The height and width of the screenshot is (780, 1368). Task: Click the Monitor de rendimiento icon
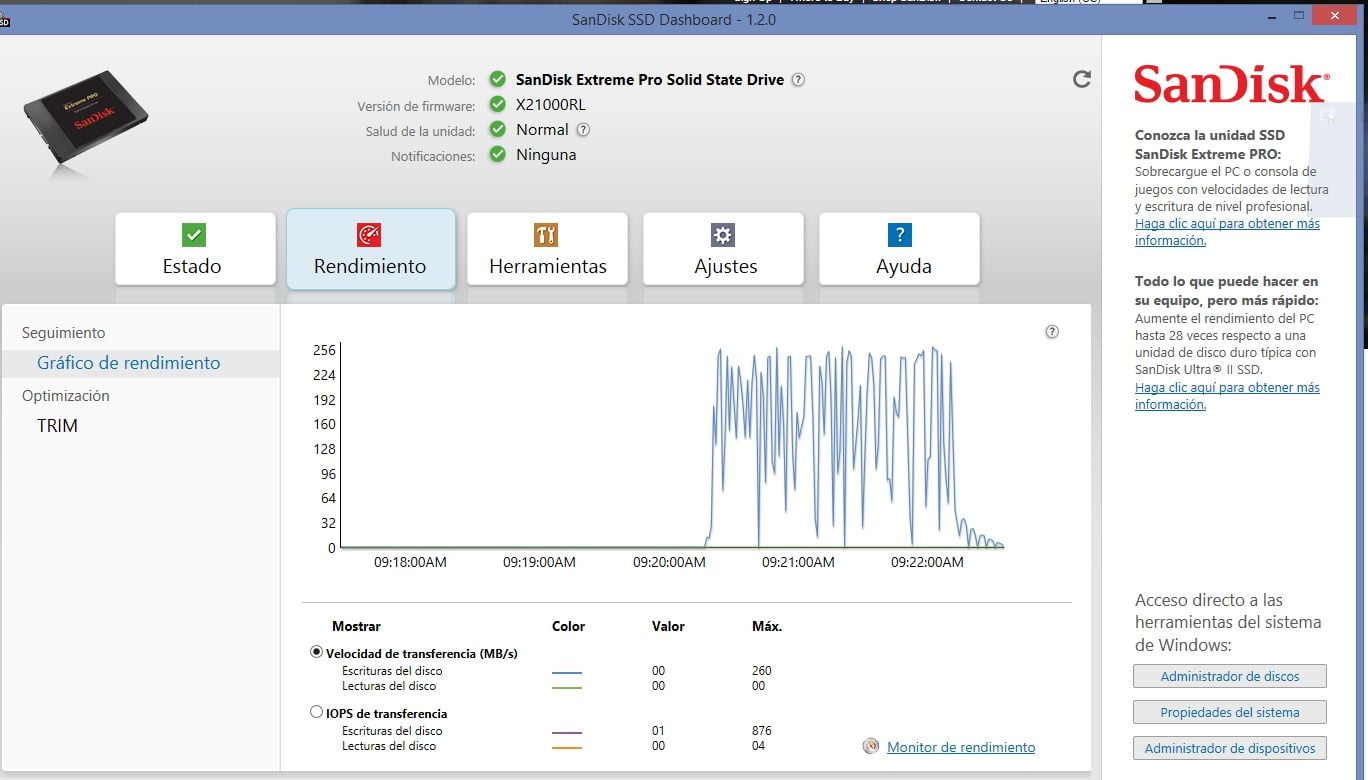pos(871,746)
